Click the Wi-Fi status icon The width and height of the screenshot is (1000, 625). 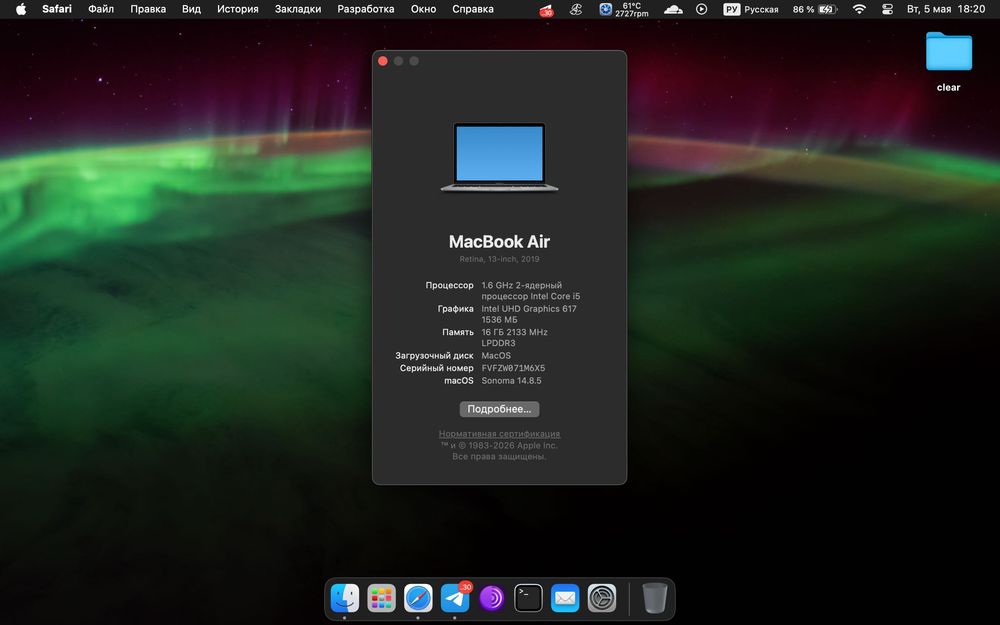(x=860, y=9)
